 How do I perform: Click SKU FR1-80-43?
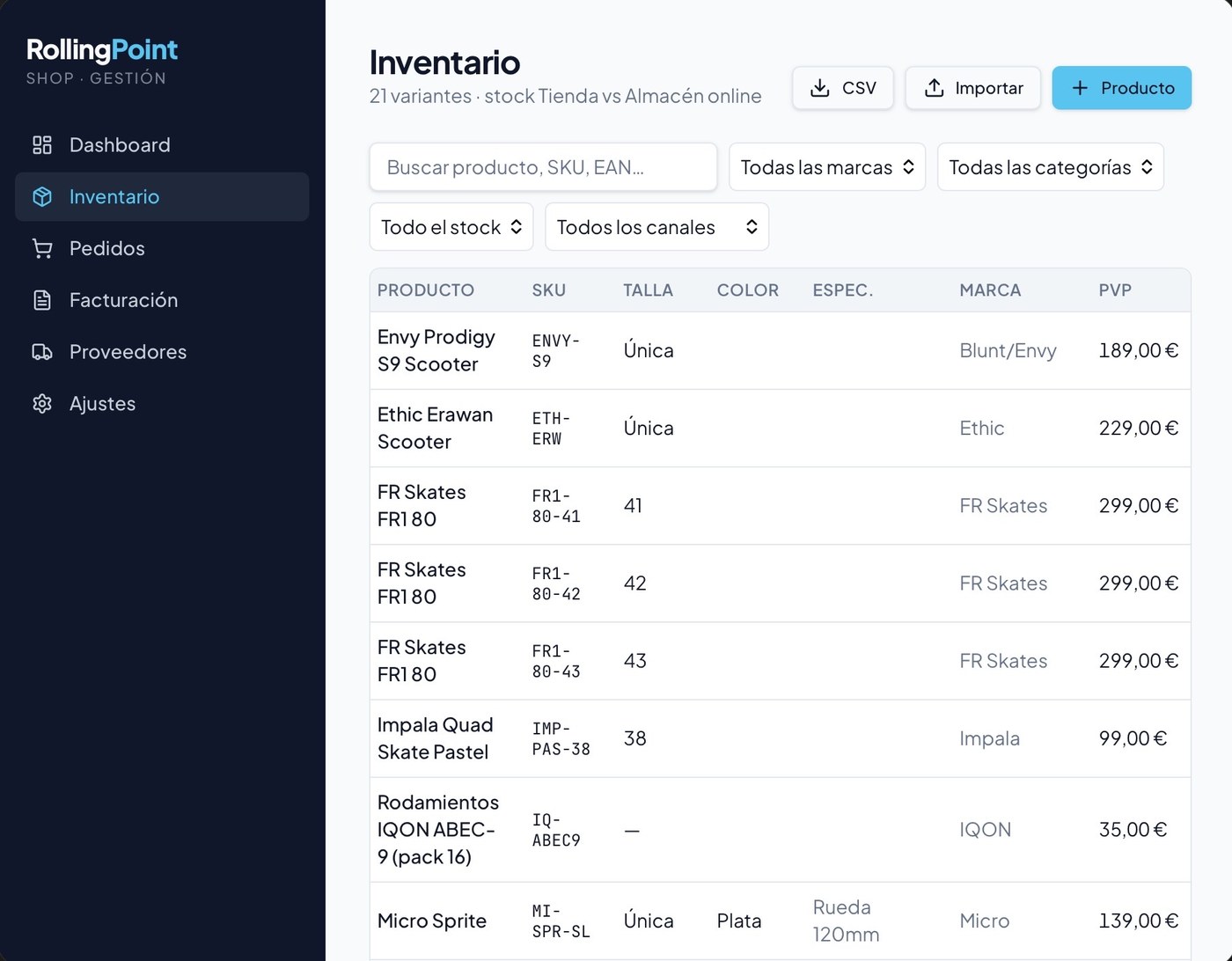pos(556,661)
